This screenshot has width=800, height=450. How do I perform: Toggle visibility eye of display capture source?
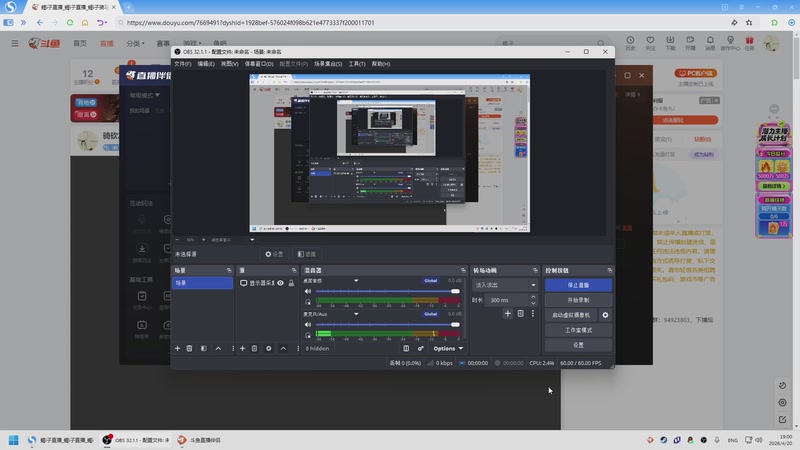[280, 283]
